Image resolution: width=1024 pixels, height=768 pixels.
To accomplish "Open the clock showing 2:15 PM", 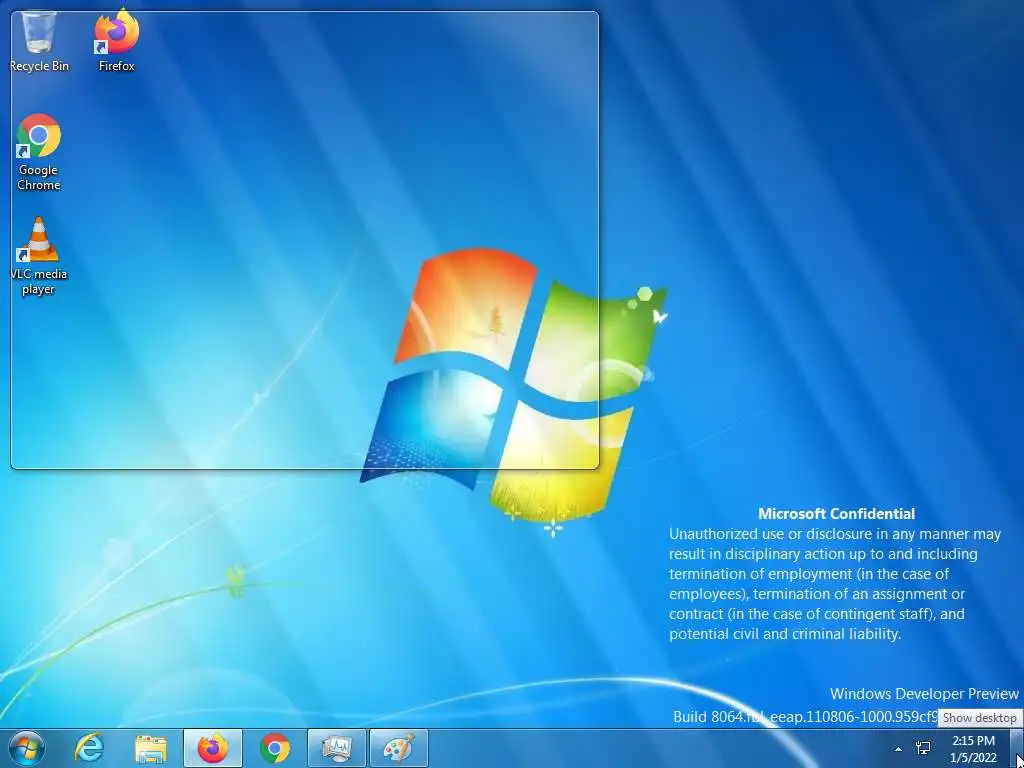I will point(974,749).
